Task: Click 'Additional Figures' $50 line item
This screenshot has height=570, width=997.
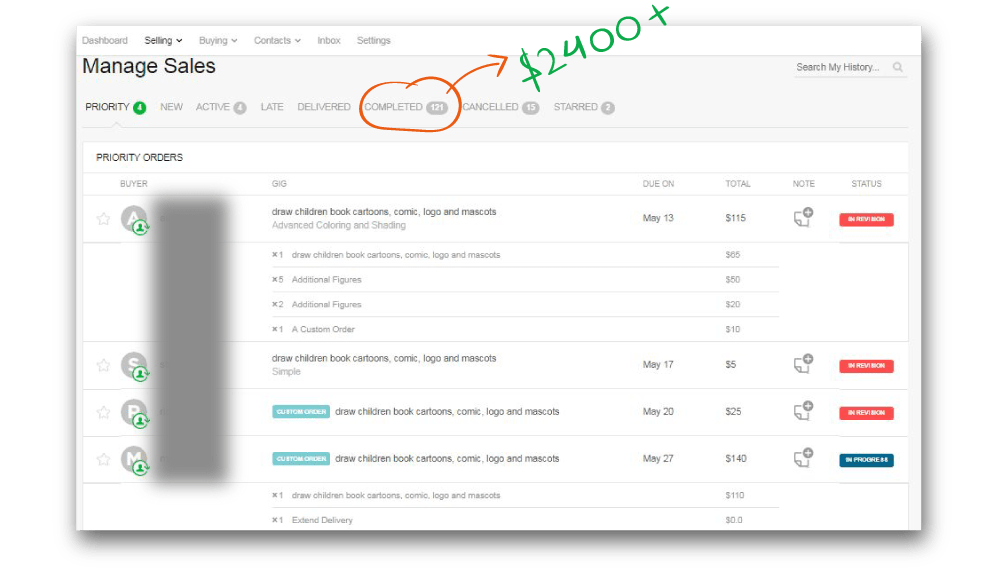Action: (326, 279)
